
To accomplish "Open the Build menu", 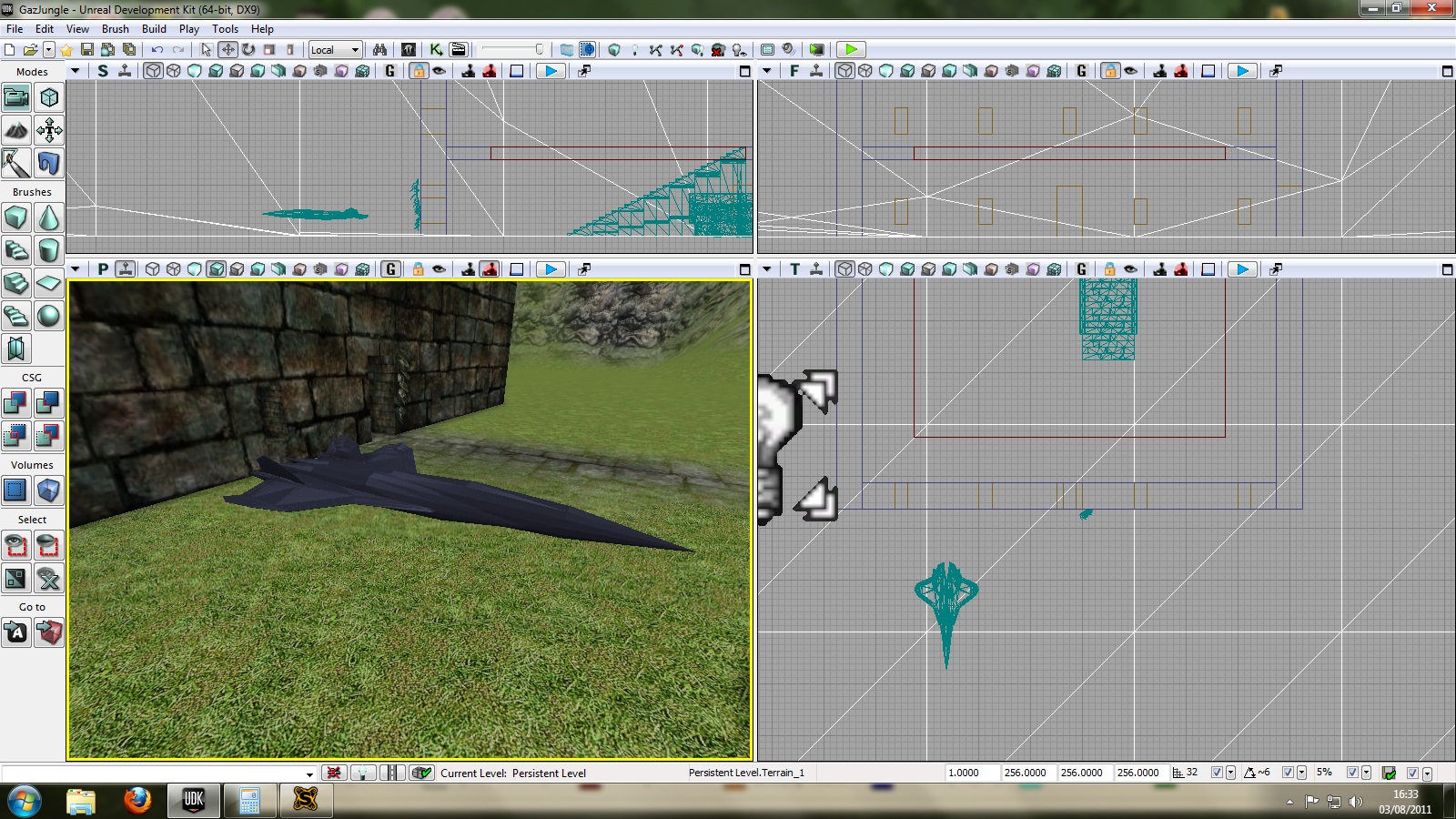I will pos(154,29).
